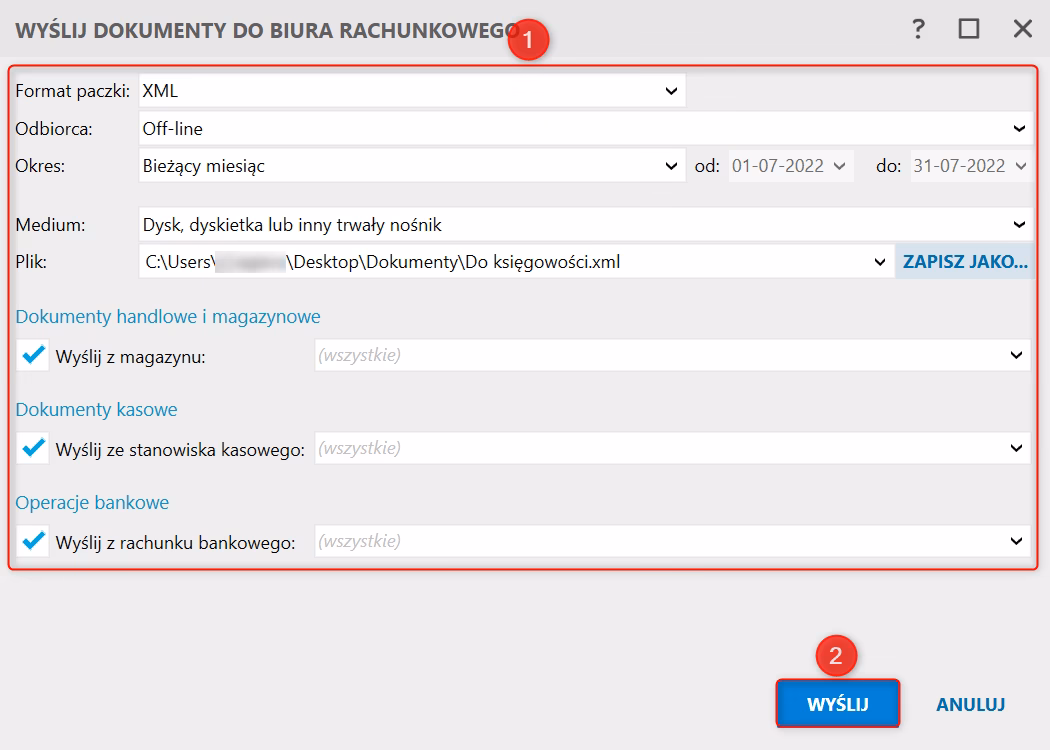Click the dialog title bar text
Screen dimensions: 1050x750
click(250, 30)
